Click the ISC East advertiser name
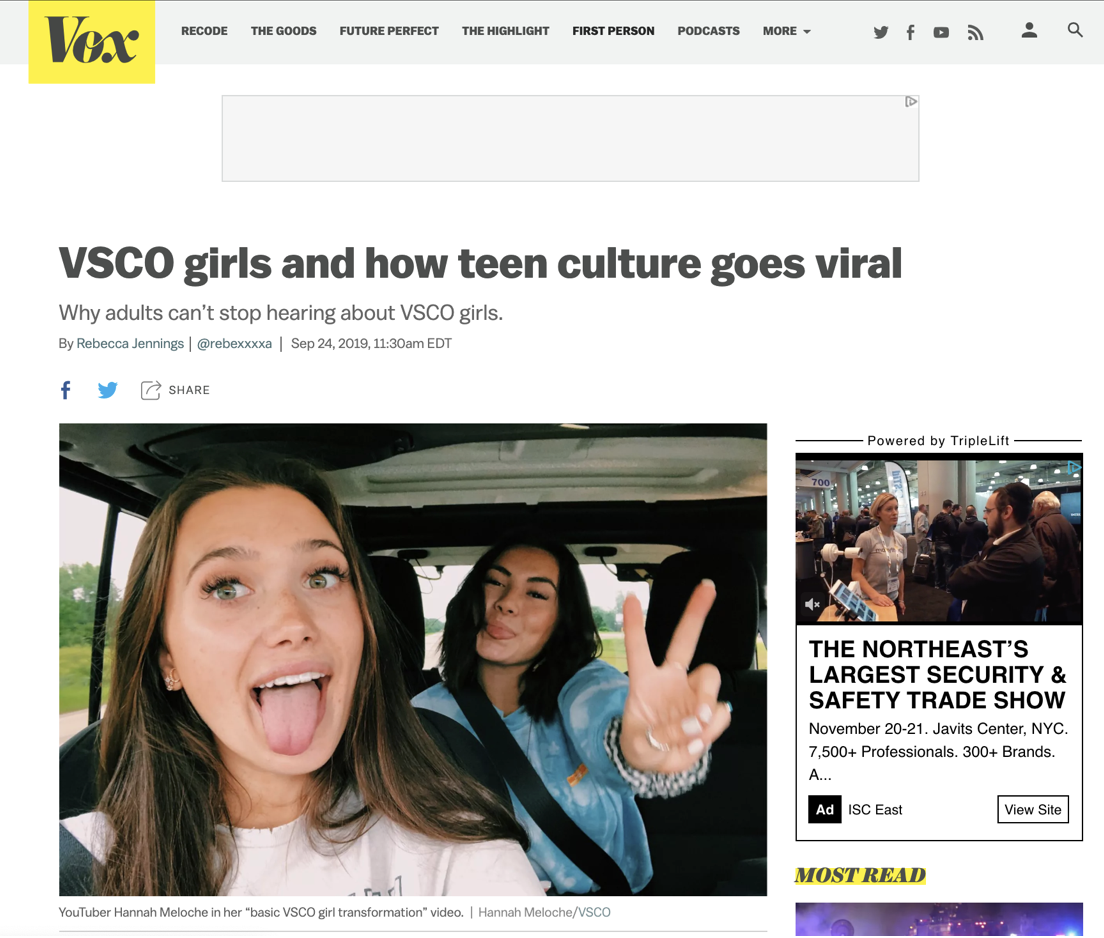The width and height of the screenshot is (1104, 938). [x=874, y=810]
